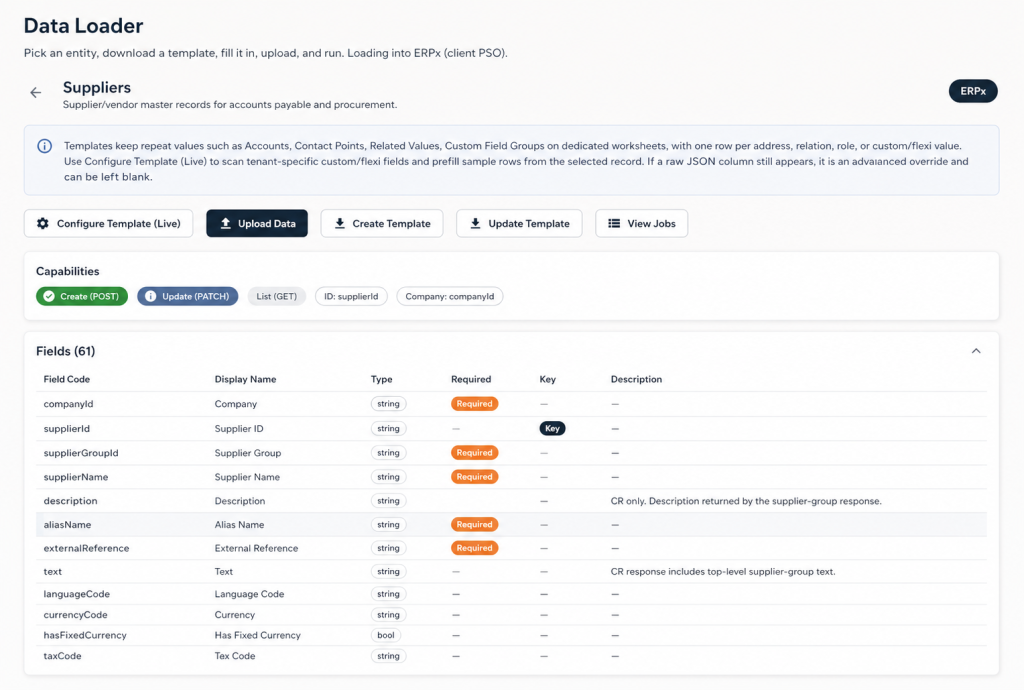Click the info icon in the template notice

pos(44,146)
